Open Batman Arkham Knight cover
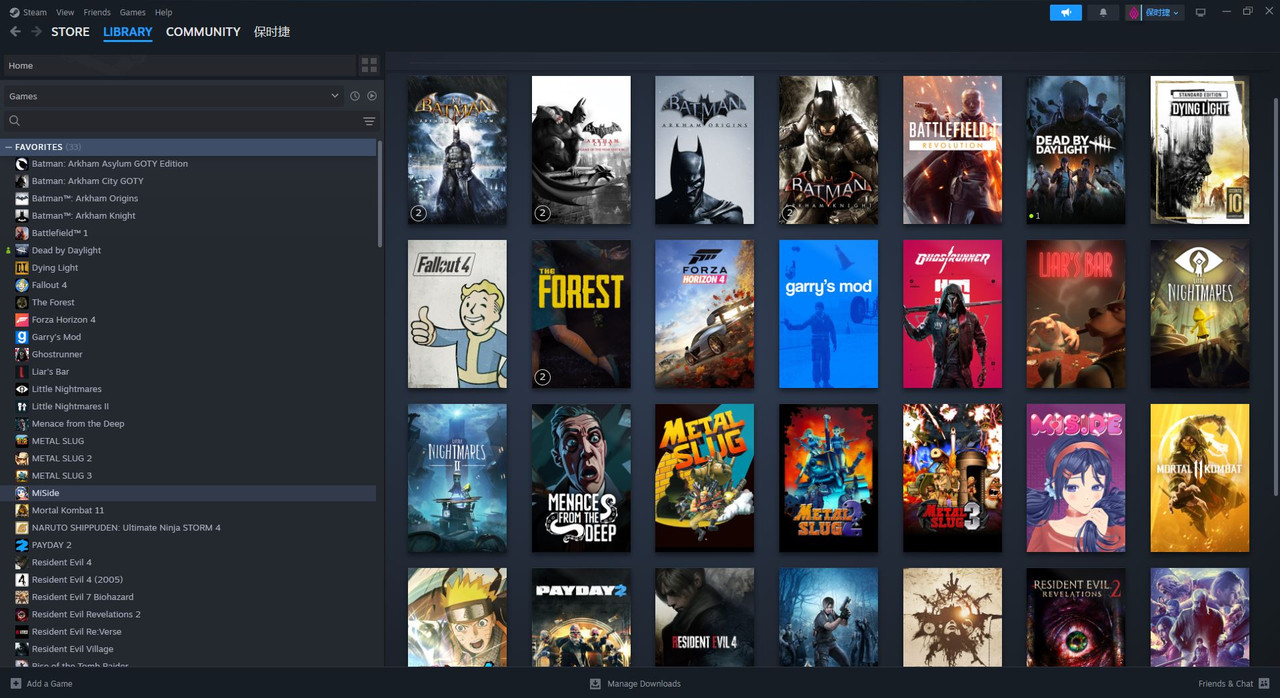The height and width of the screenshot is (698, 1280). pyautogui.click(x=828, y=150)
